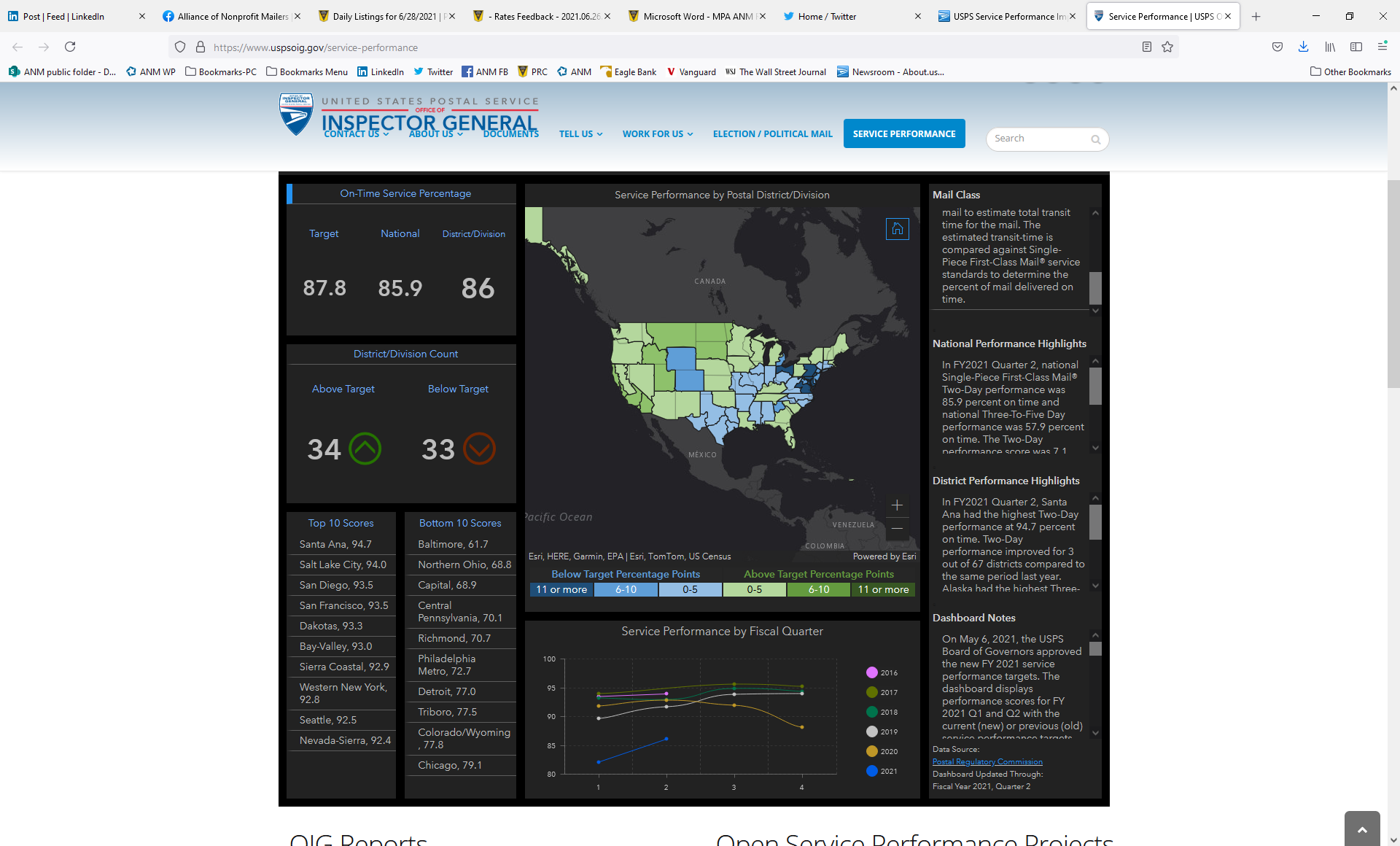Screen dimensions: 1400x846
Task: Toggle 2021 series in chart legend
Action: (x=872, y=771)
